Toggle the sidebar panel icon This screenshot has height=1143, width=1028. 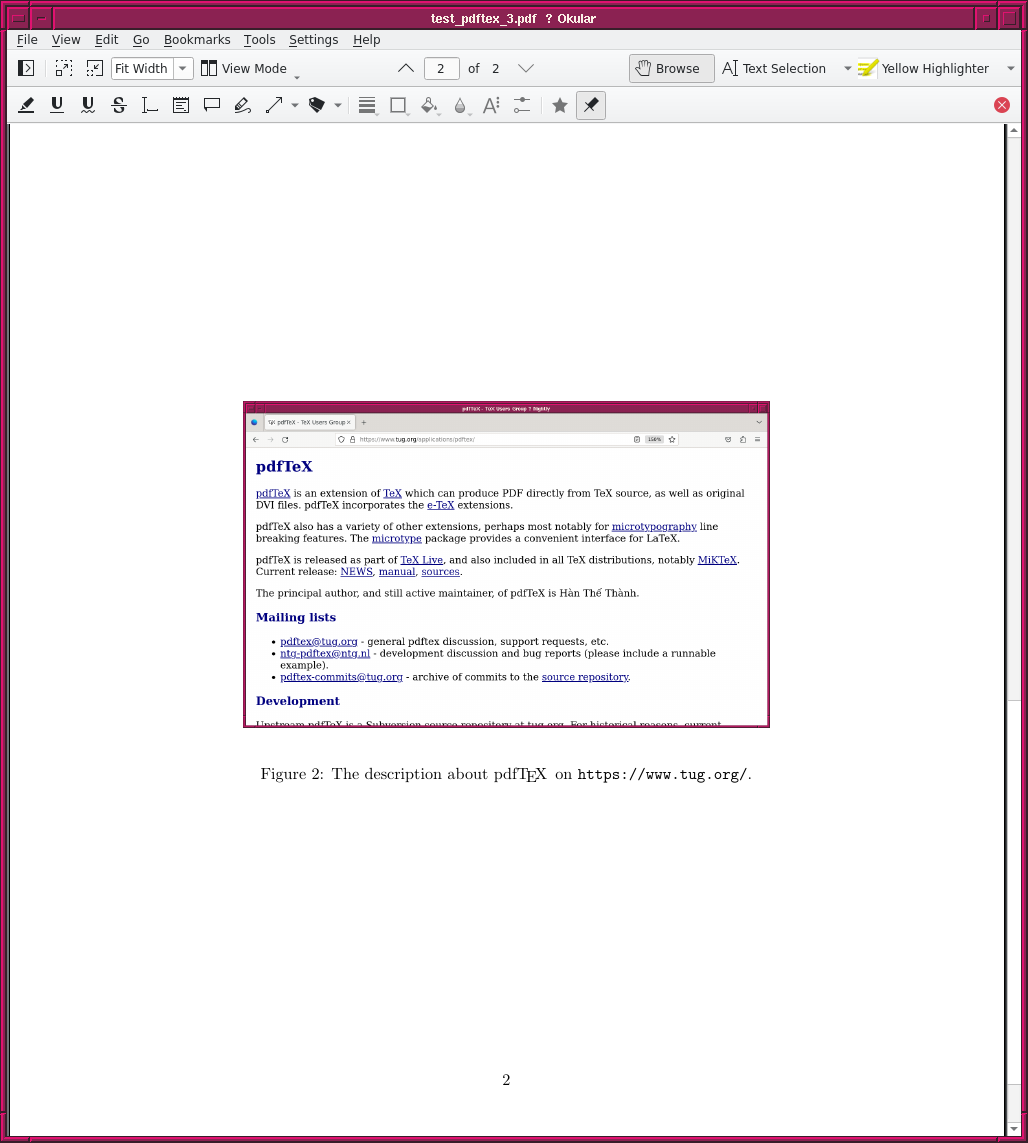point(27,68)
